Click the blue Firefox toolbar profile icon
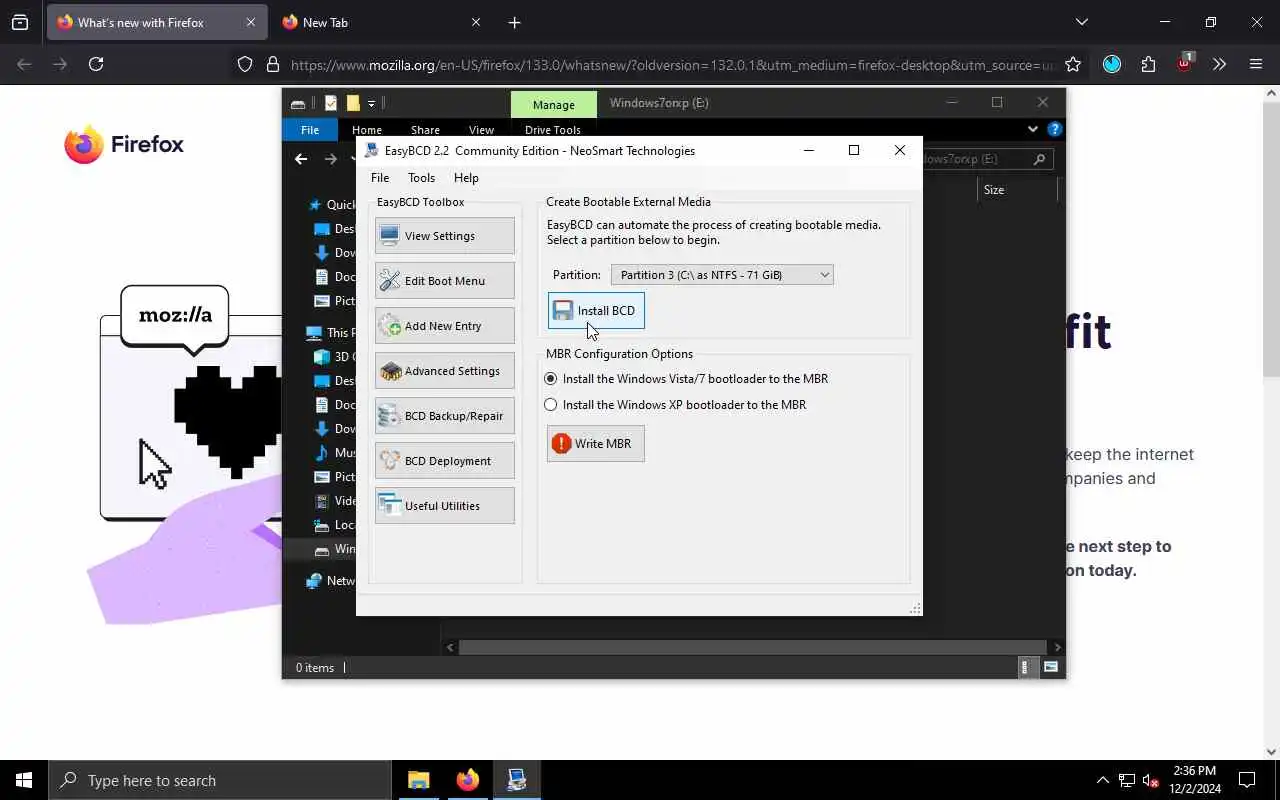This screenshot has height=800, width=1280. (x=1112, y=64)
